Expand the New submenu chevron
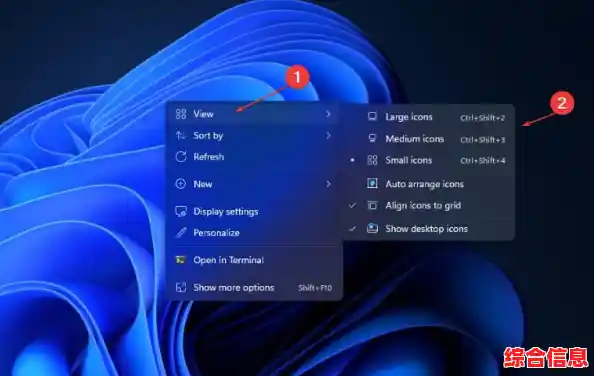The width and height of the screenshot is (594, 376). [328, 184]
